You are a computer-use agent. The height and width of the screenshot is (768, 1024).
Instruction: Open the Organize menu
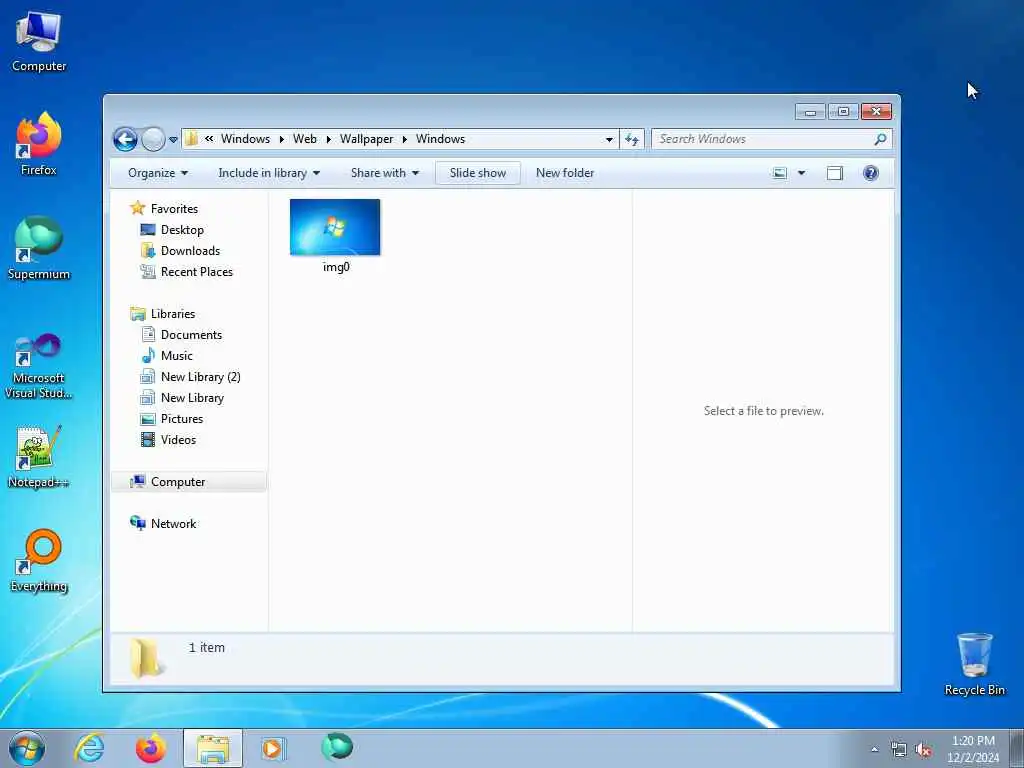pyautogui.click(x=157, y=173)
